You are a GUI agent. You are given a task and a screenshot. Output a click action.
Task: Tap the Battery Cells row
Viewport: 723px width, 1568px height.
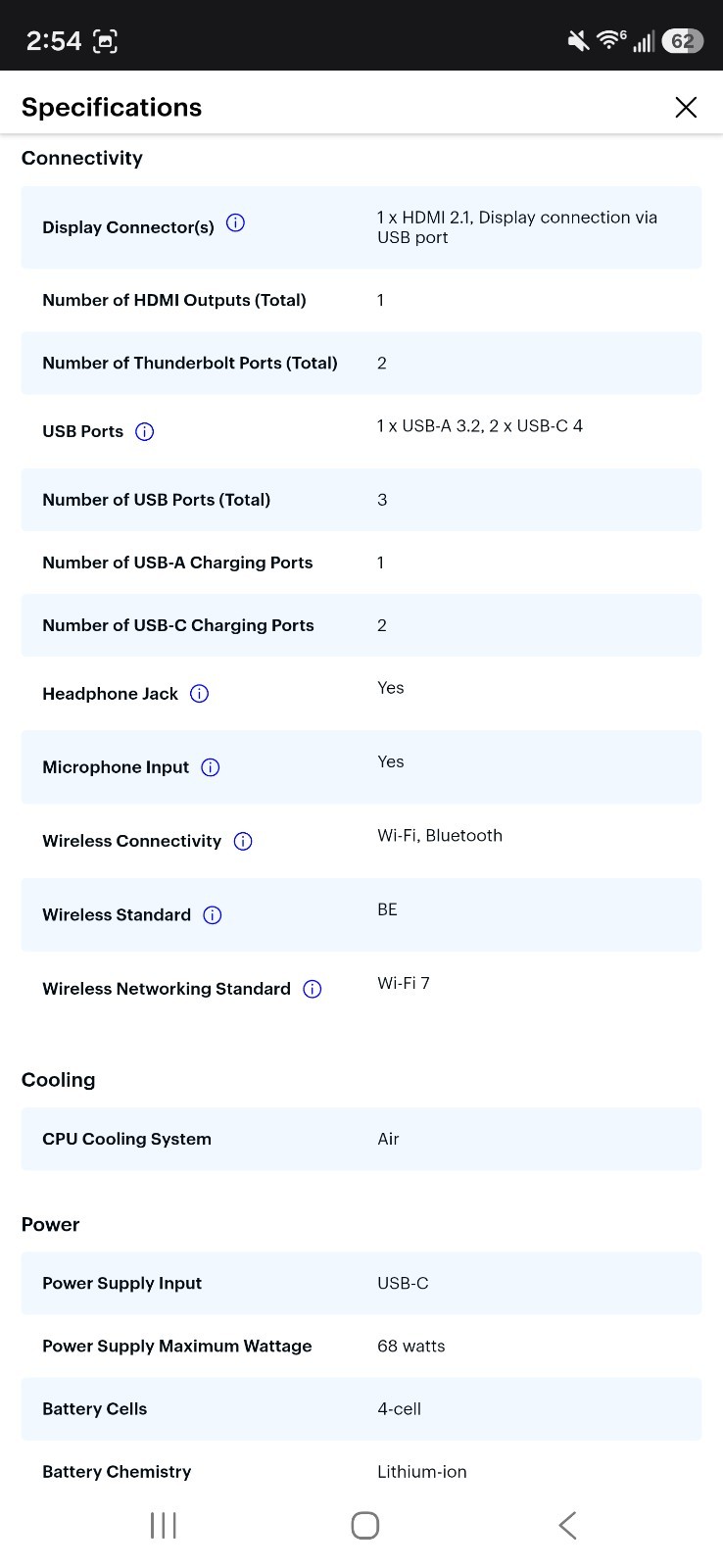(x=361, y=1409)
